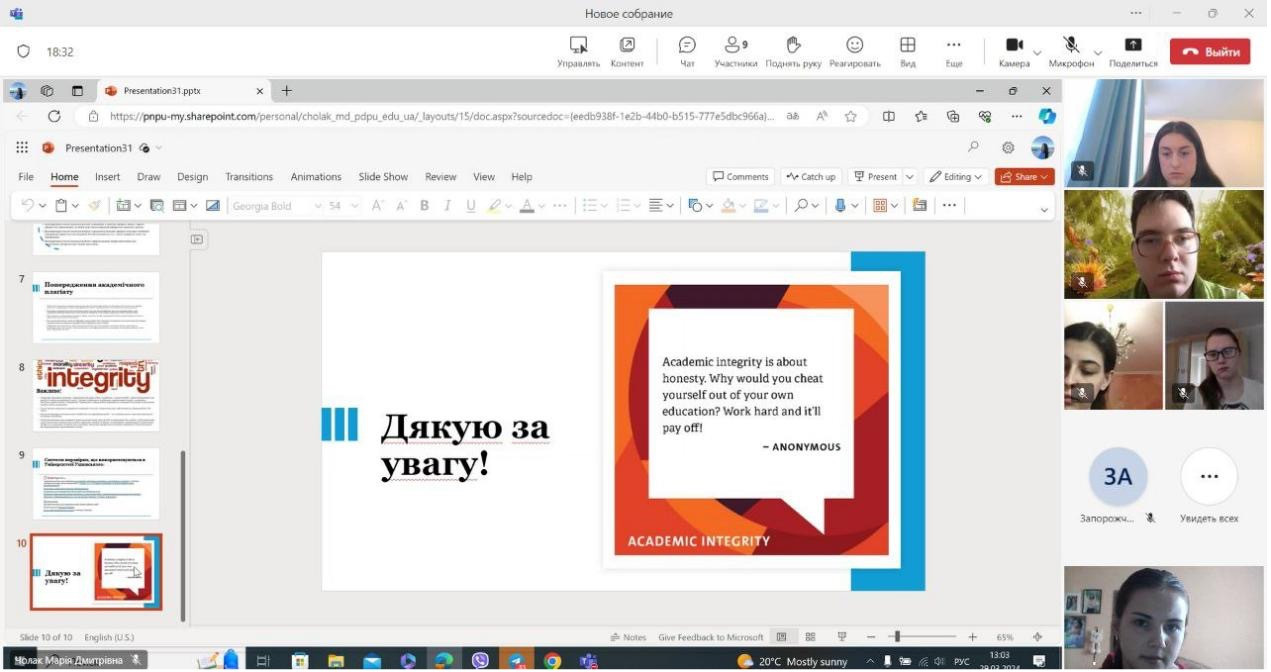
Task: Toggle the microphone (Микрофон) mute
Action: tap(1070, 46)
